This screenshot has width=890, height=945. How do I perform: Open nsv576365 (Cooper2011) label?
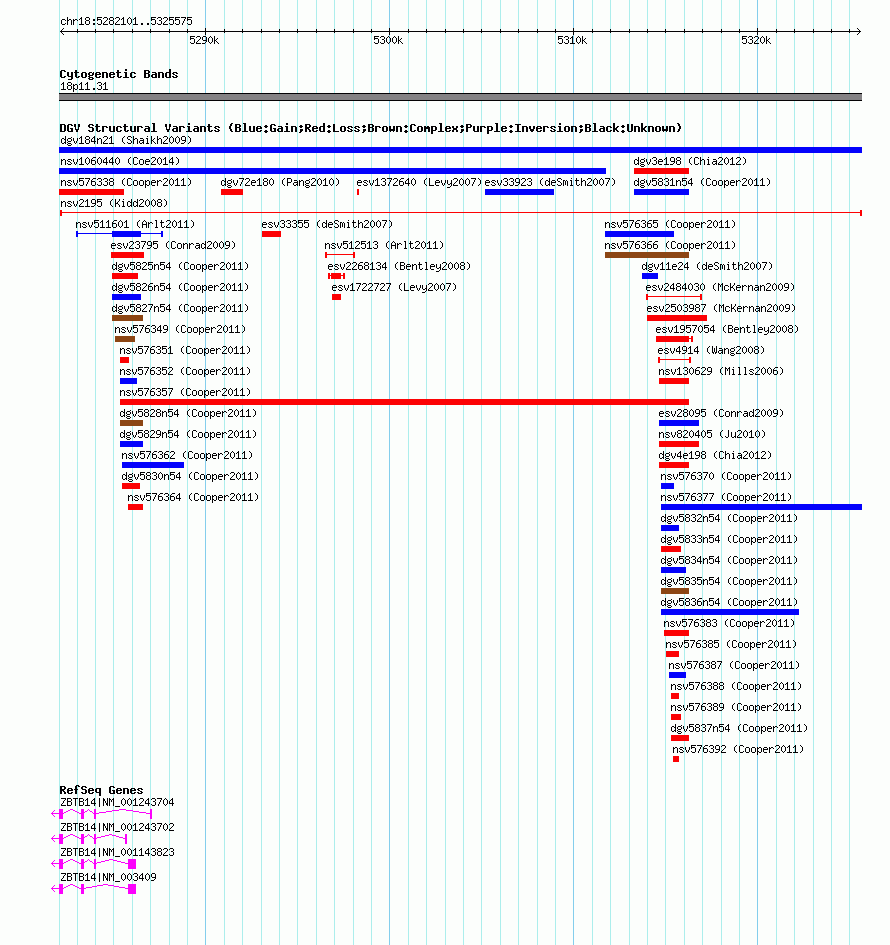click(670, 225)
